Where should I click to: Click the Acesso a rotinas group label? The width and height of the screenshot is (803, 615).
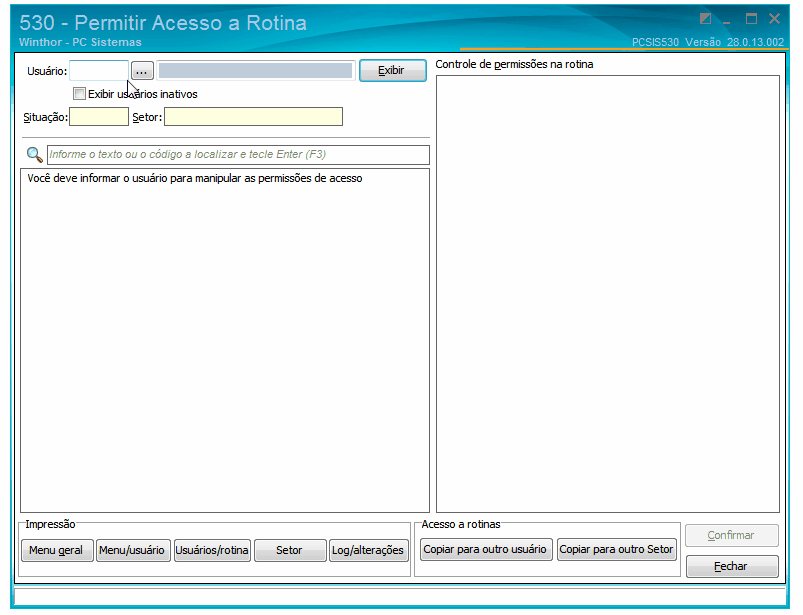(x=461, y=524)
